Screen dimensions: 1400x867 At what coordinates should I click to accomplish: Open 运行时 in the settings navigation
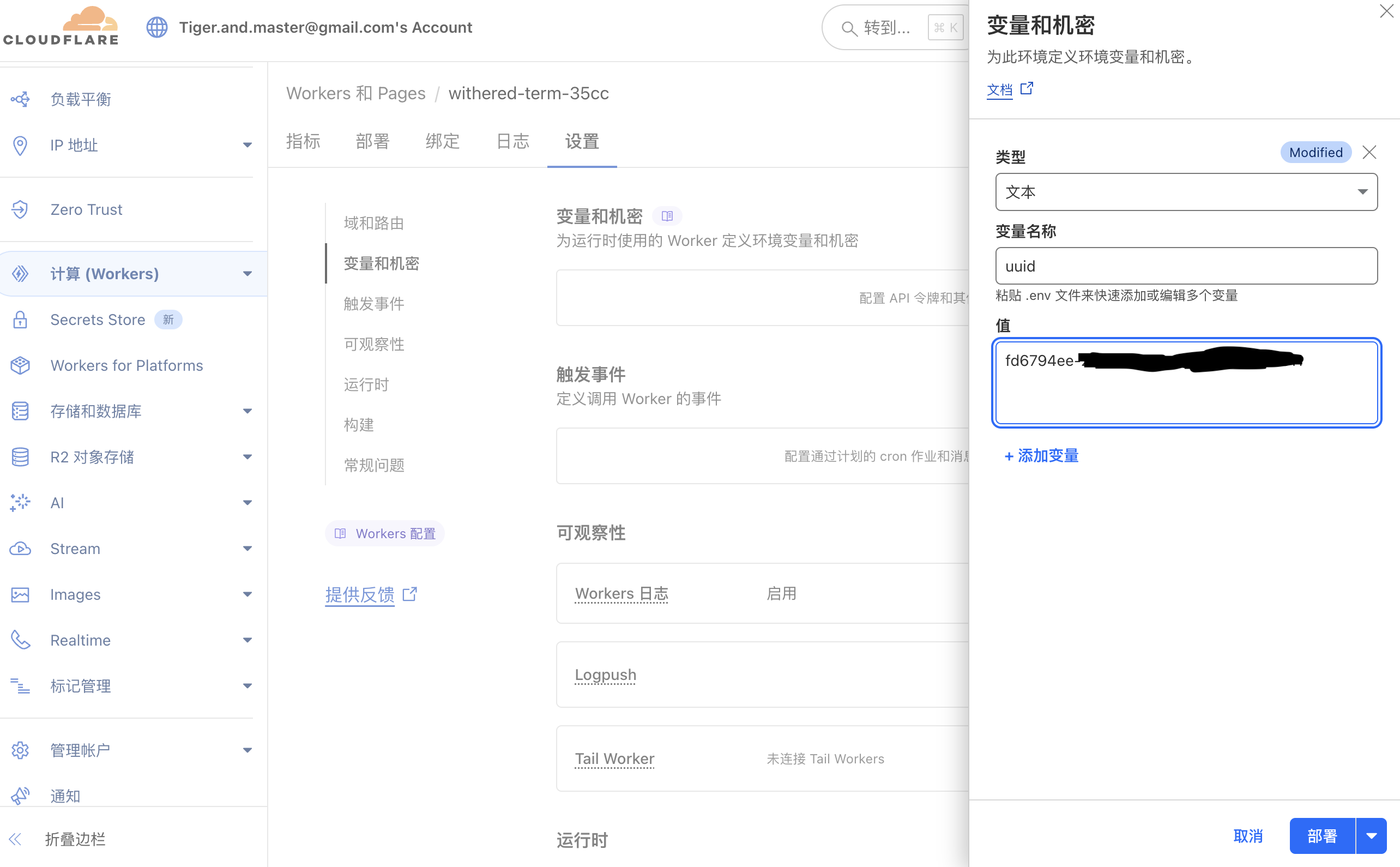click(366, 384)
